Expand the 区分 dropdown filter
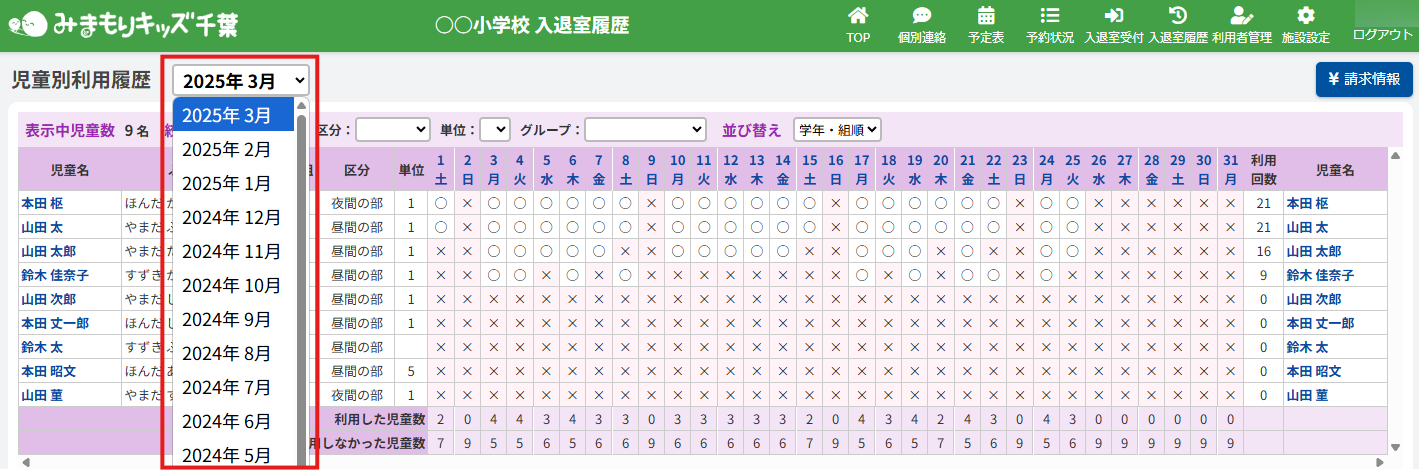 tap(392, 129)
